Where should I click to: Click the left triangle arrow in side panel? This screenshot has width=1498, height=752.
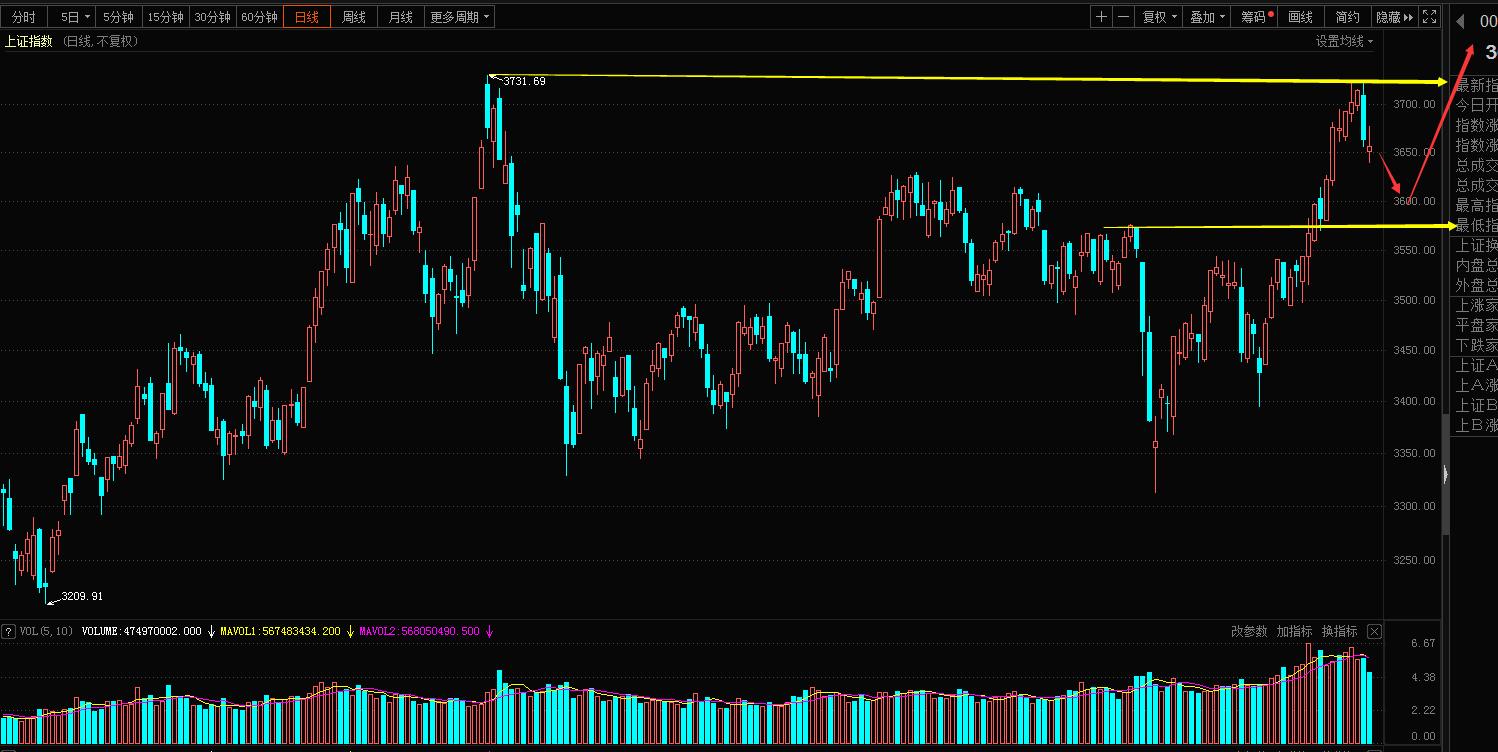coord(1459,21)
